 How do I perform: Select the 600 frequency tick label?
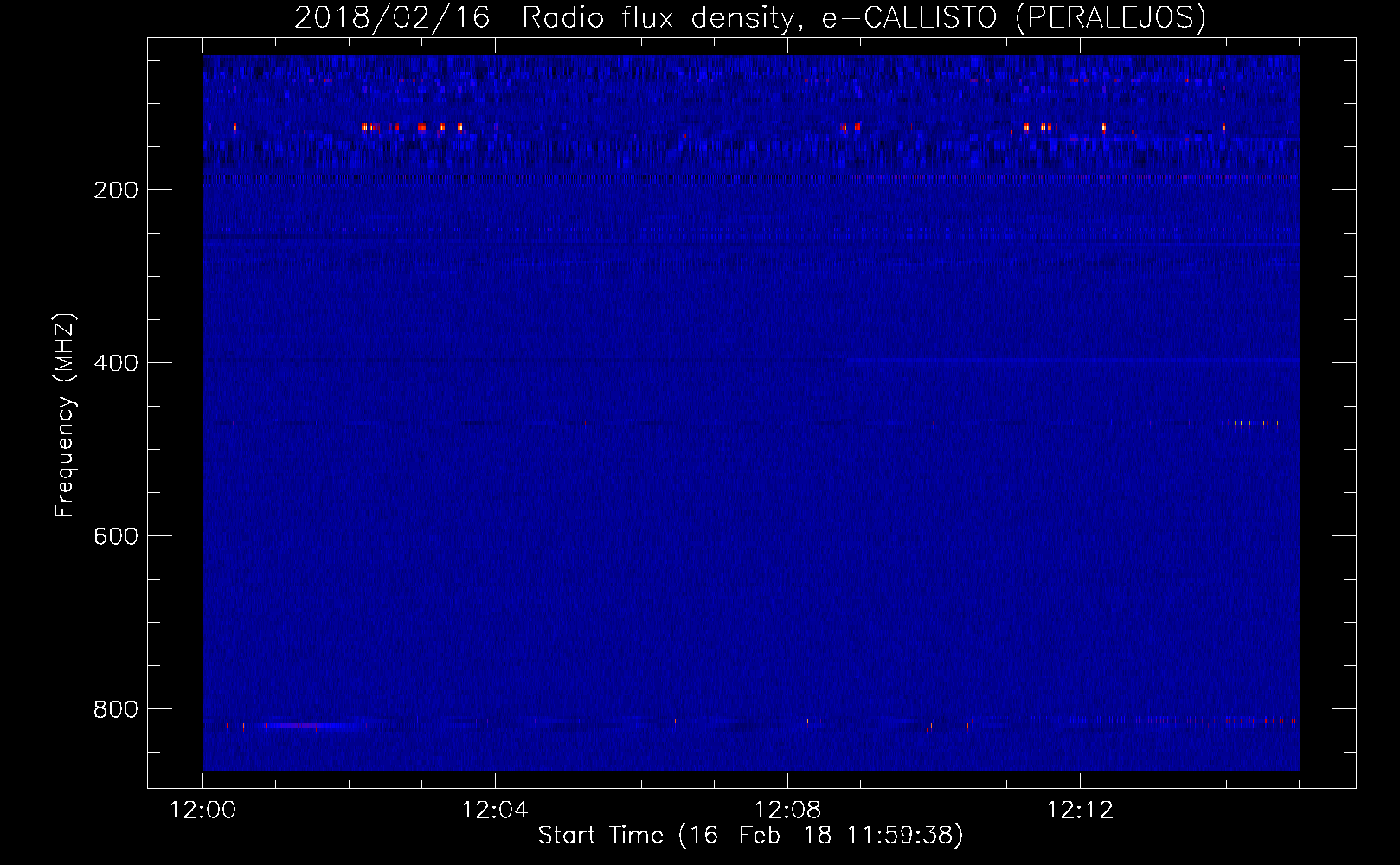116,535
